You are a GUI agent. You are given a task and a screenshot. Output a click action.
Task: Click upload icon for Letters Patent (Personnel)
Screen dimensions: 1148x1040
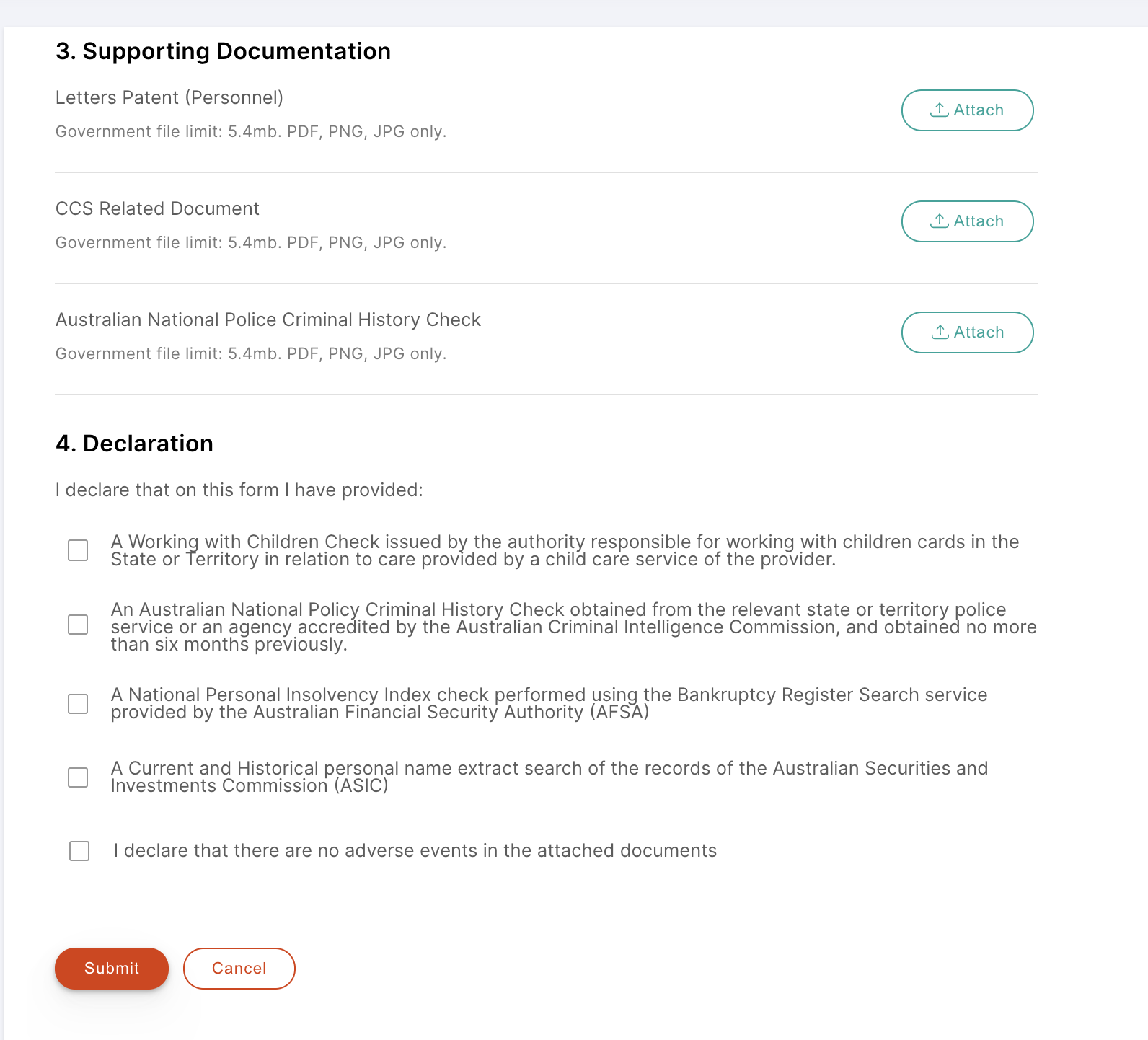tap(939, 110)
